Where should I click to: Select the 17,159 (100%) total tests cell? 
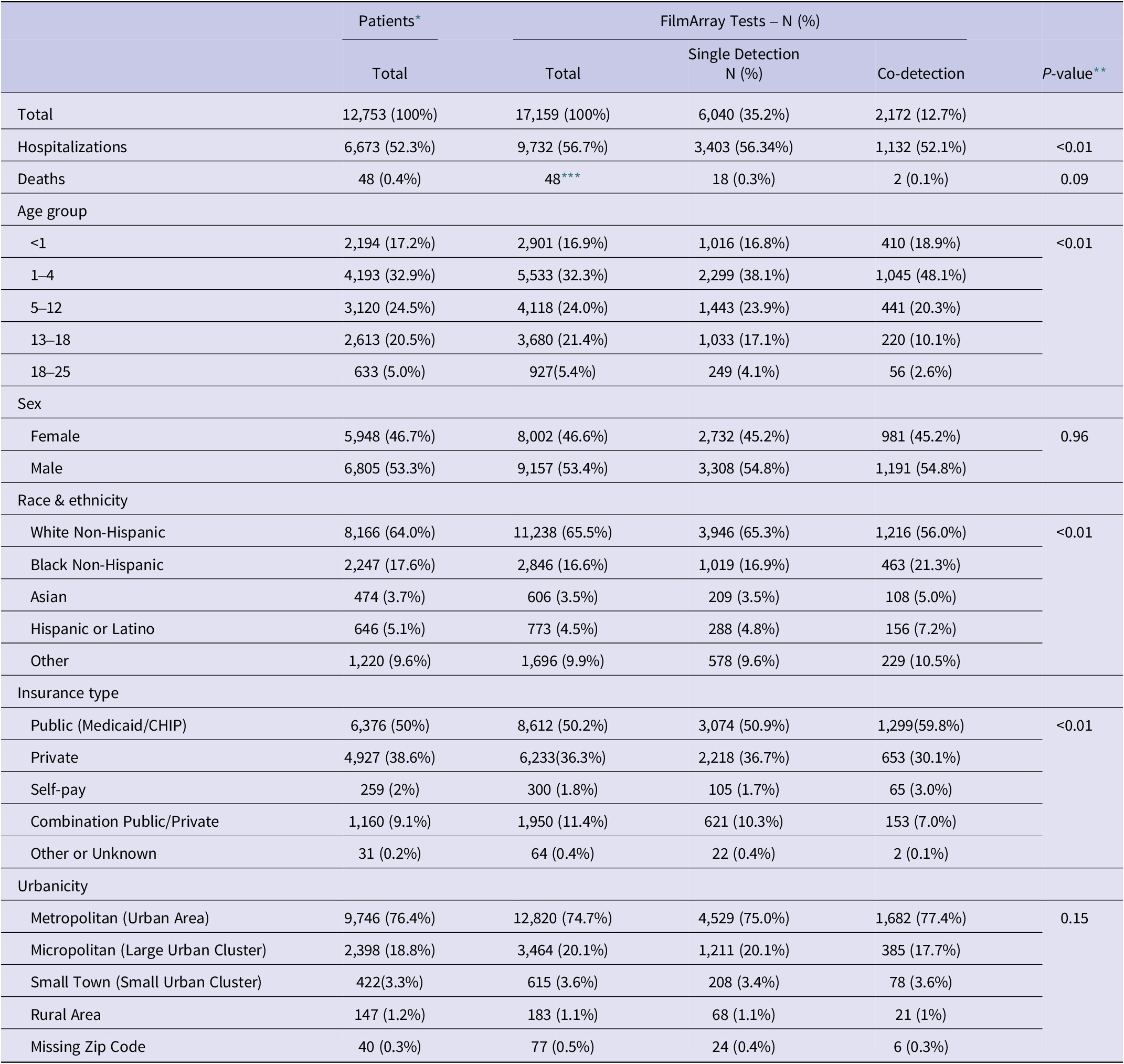563,114
